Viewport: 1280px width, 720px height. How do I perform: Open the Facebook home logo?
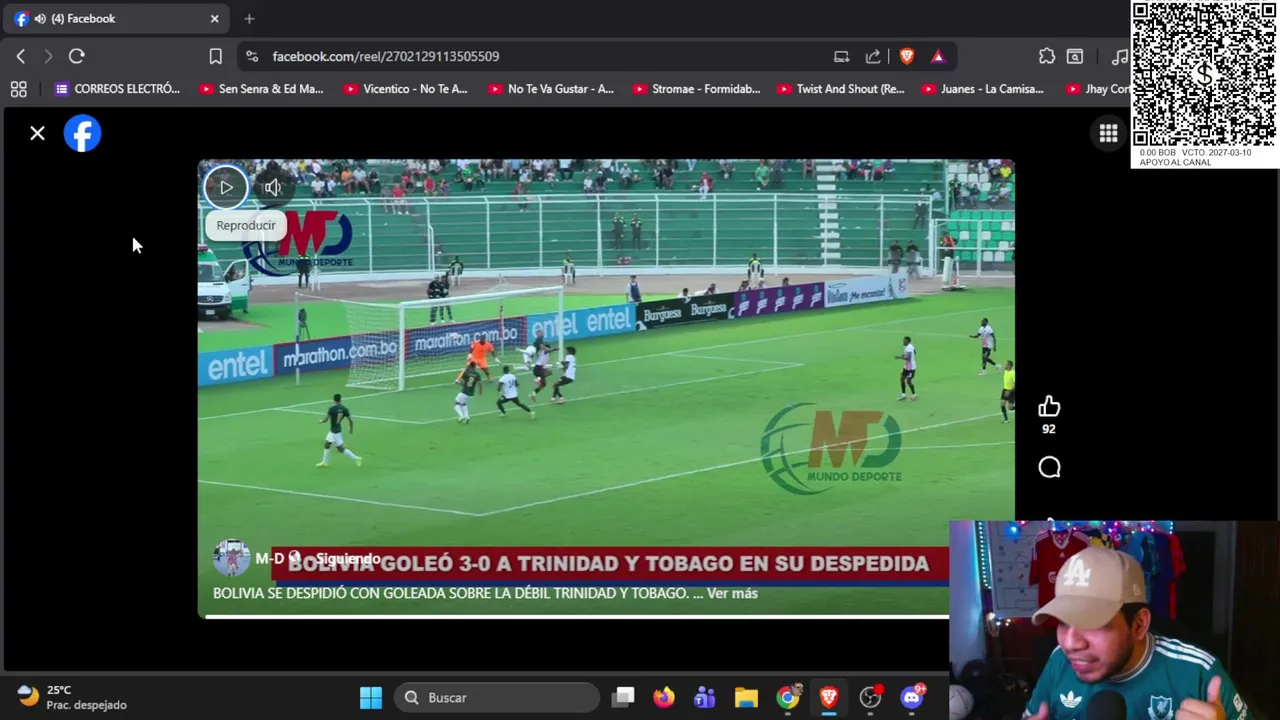coord(82,134)
